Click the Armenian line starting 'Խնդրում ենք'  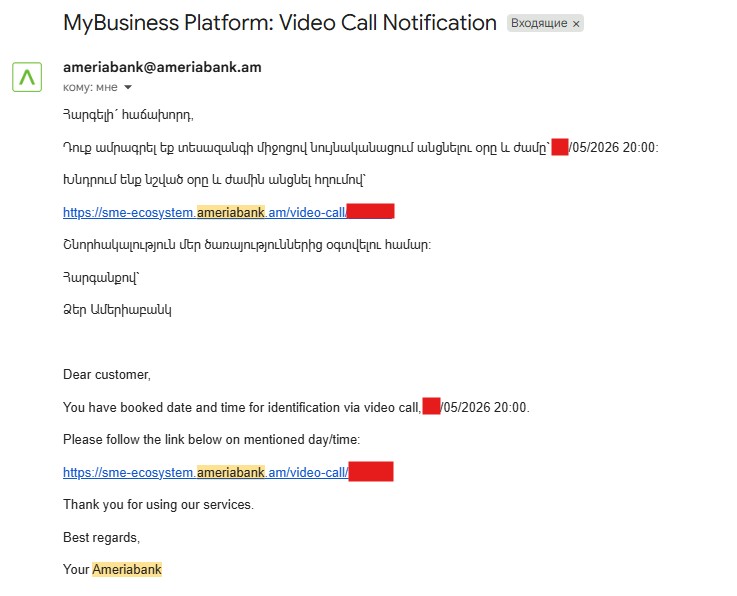214,180
